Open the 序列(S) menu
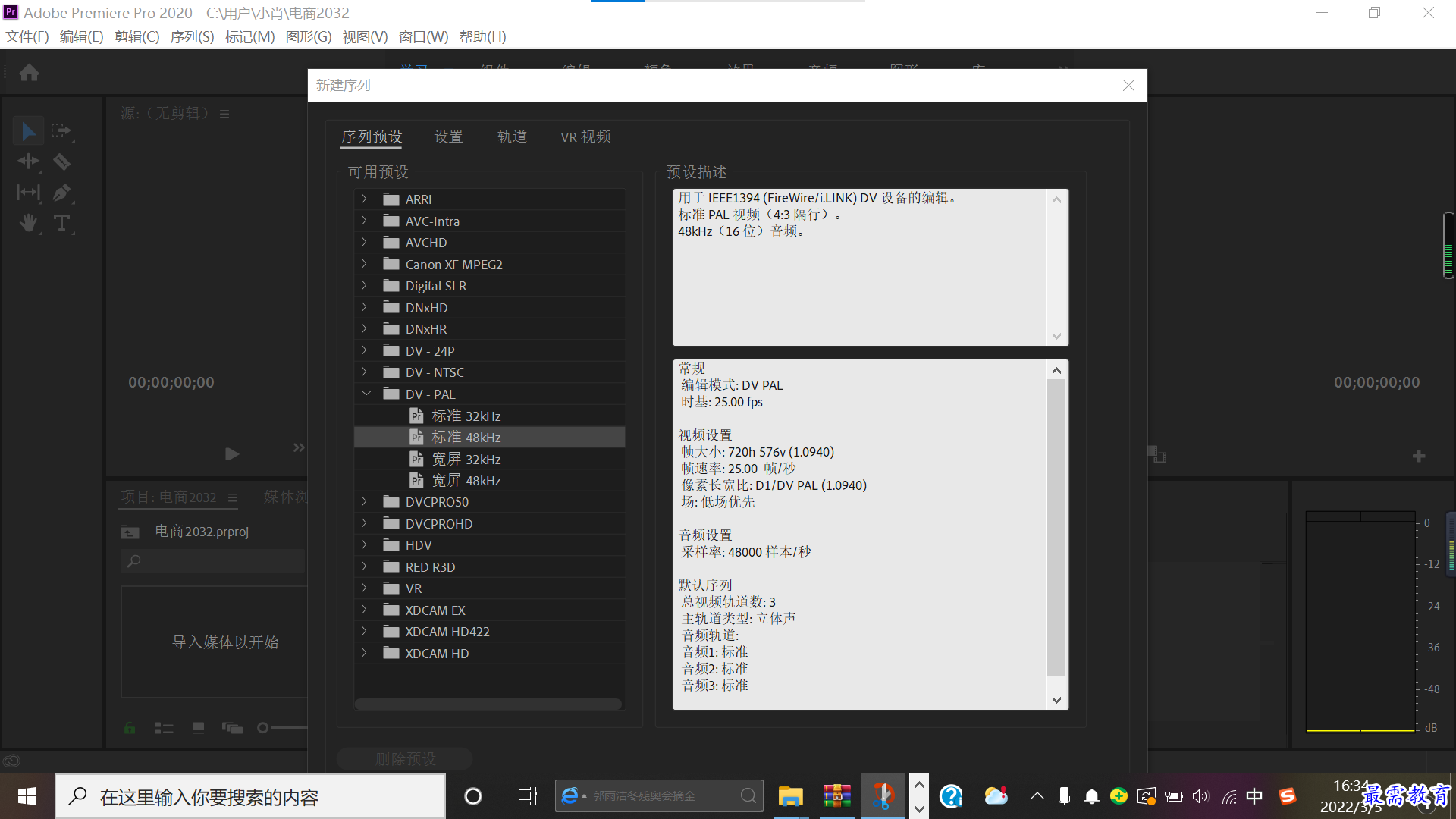 192,36
